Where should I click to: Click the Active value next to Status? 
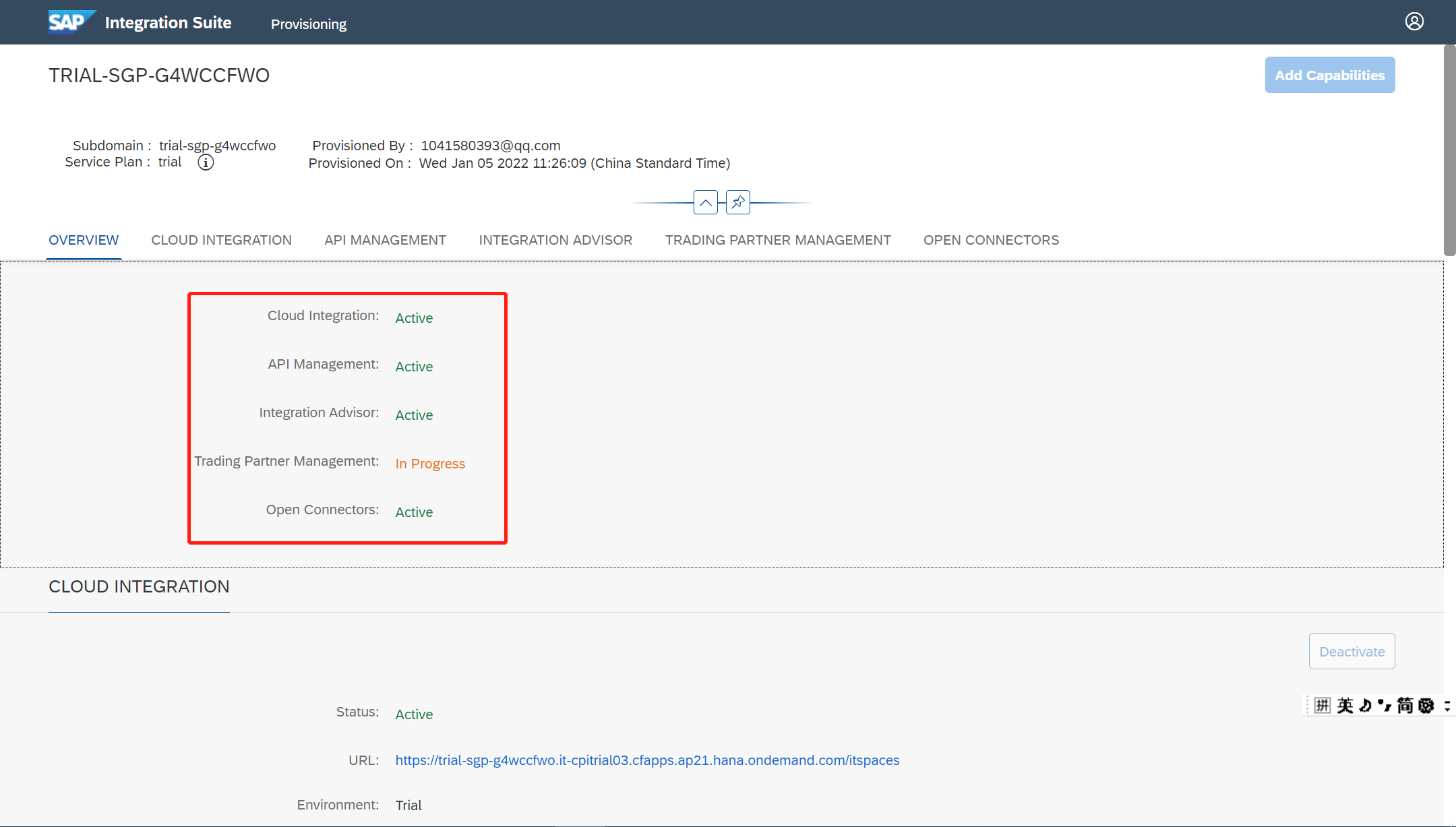pyautogui.click(x=414, y=714)
